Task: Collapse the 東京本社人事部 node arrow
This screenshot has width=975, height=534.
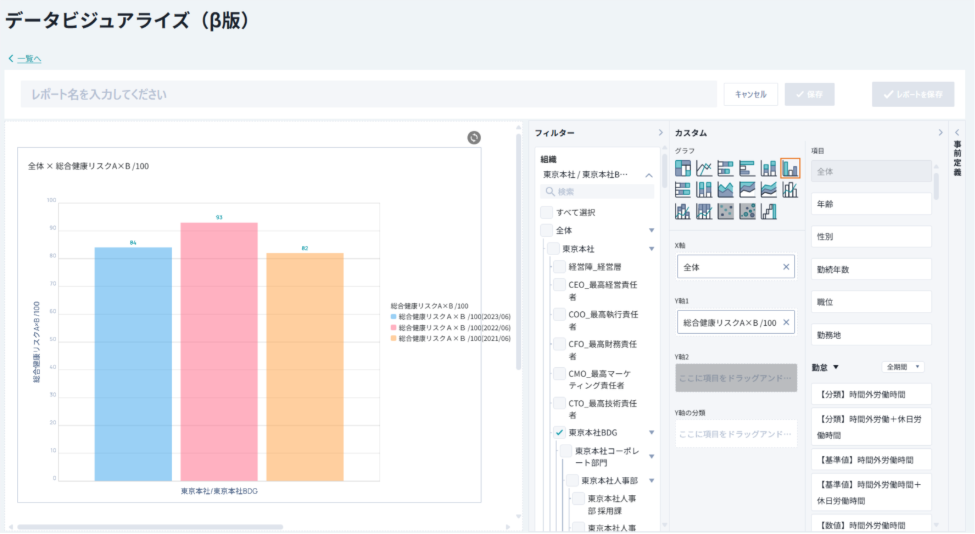Action: (x=652, y=480)
